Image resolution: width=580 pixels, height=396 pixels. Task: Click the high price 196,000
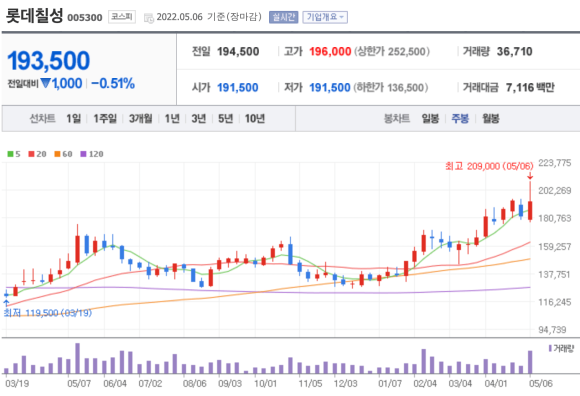[x=330, y=51]
